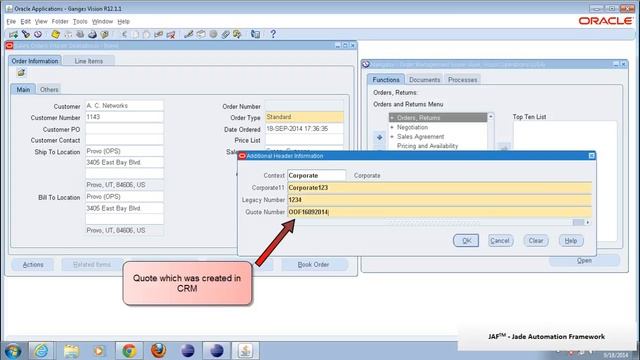Click the yellow Save toolbar icon

pos(56,34)
